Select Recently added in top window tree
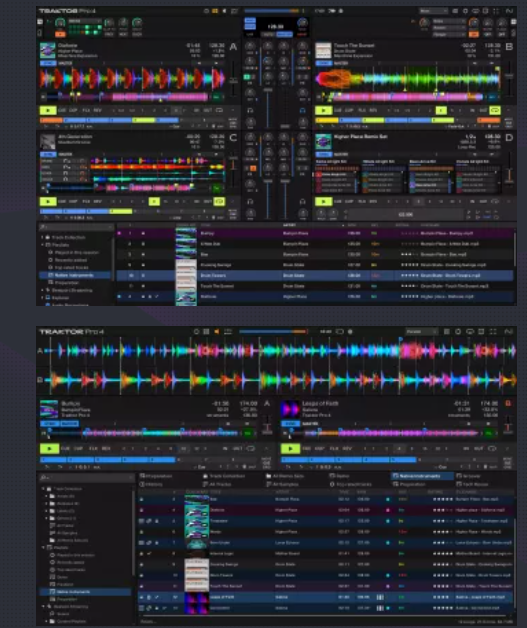This screenshot has height=628, width=527. point(71,260)
